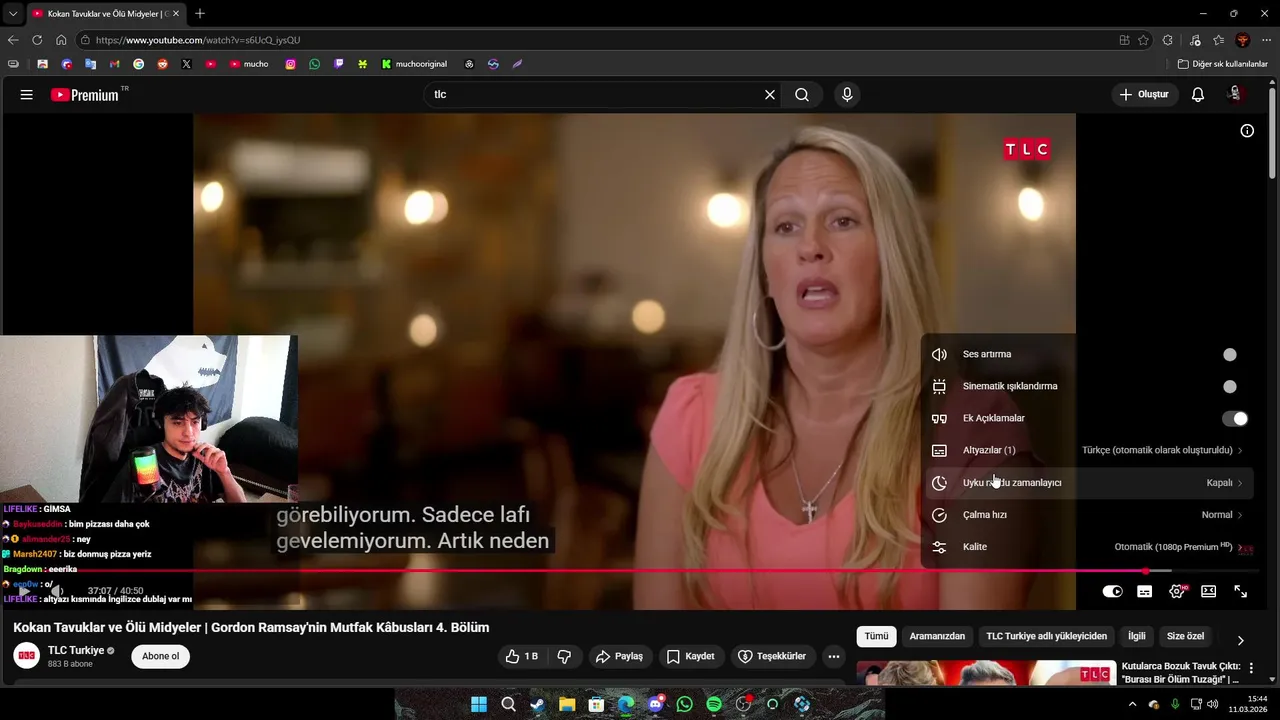The width and height of the screenshot is (1280, 720).
Task: Toggle subtitles button in player bar
Action: click(1145, 592)
